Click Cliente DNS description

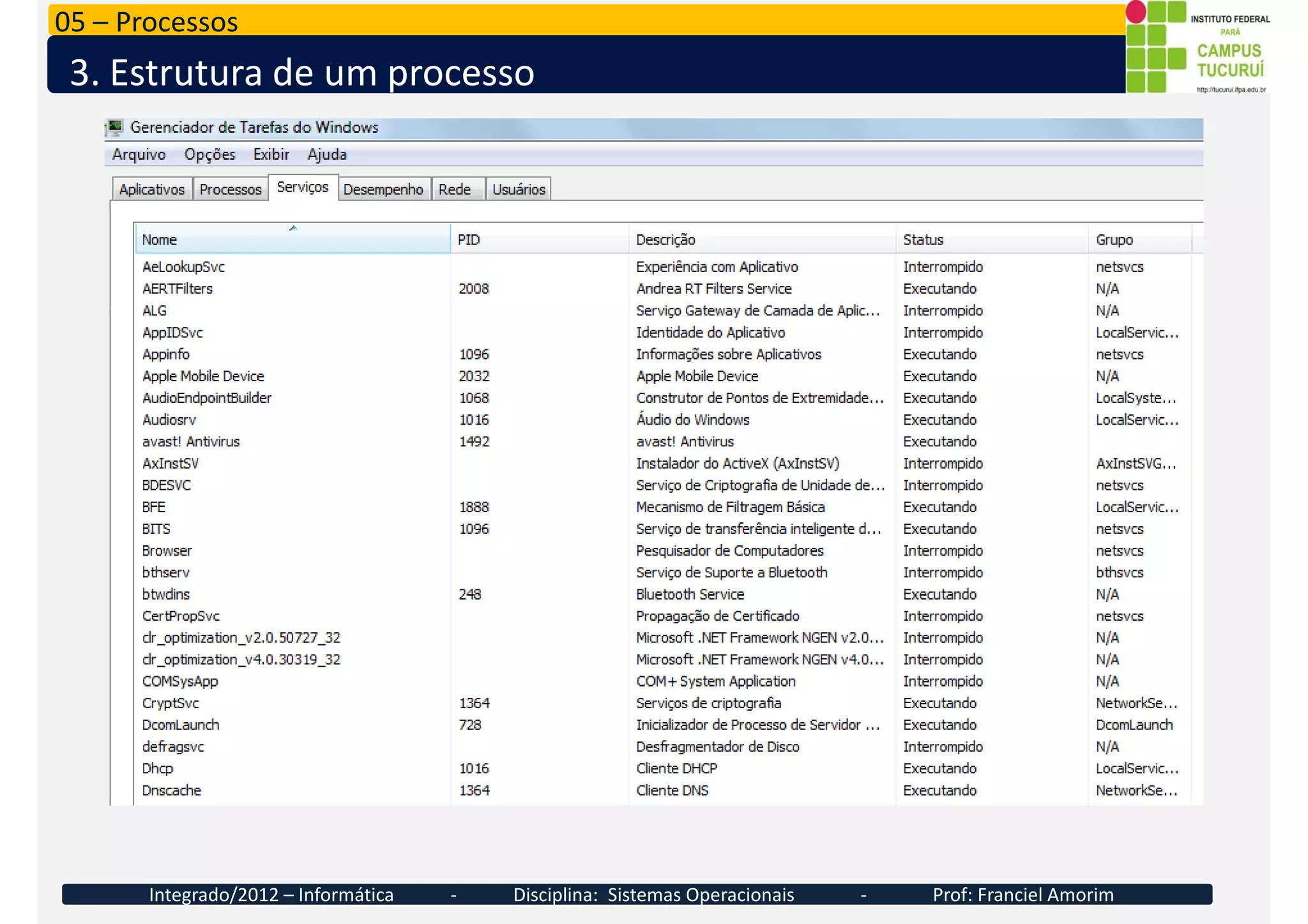pyautogui.click(x=673, y=791)
